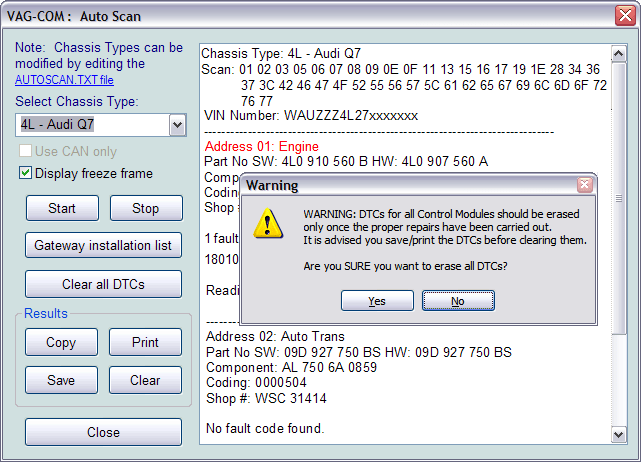This screenshot has height=462, width=641.
Task: Clear the scan results
Action: pyautogui.click(x=145, y=380)
